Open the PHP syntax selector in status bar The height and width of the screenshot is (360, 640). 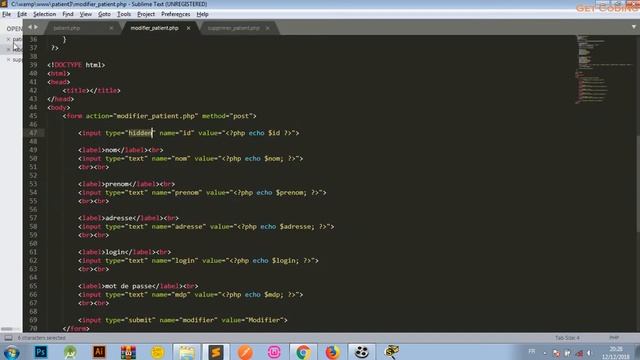coord(614,338)
